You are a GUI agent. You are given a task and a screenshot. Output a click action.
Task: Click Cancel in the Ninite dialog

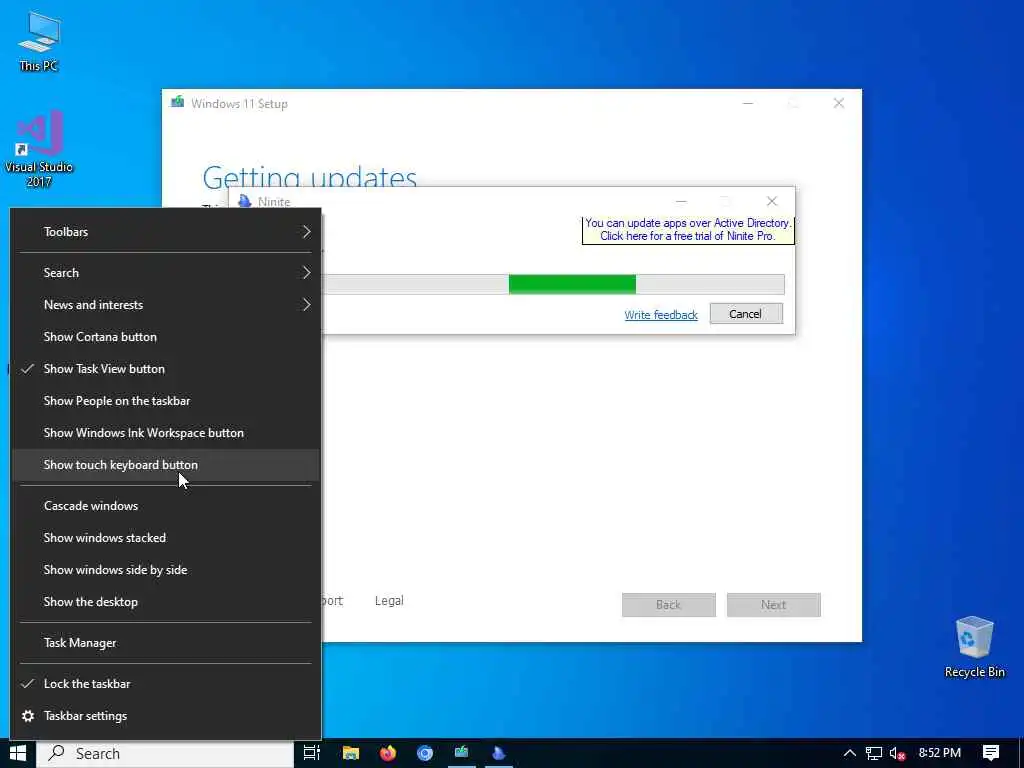[746, 314]
